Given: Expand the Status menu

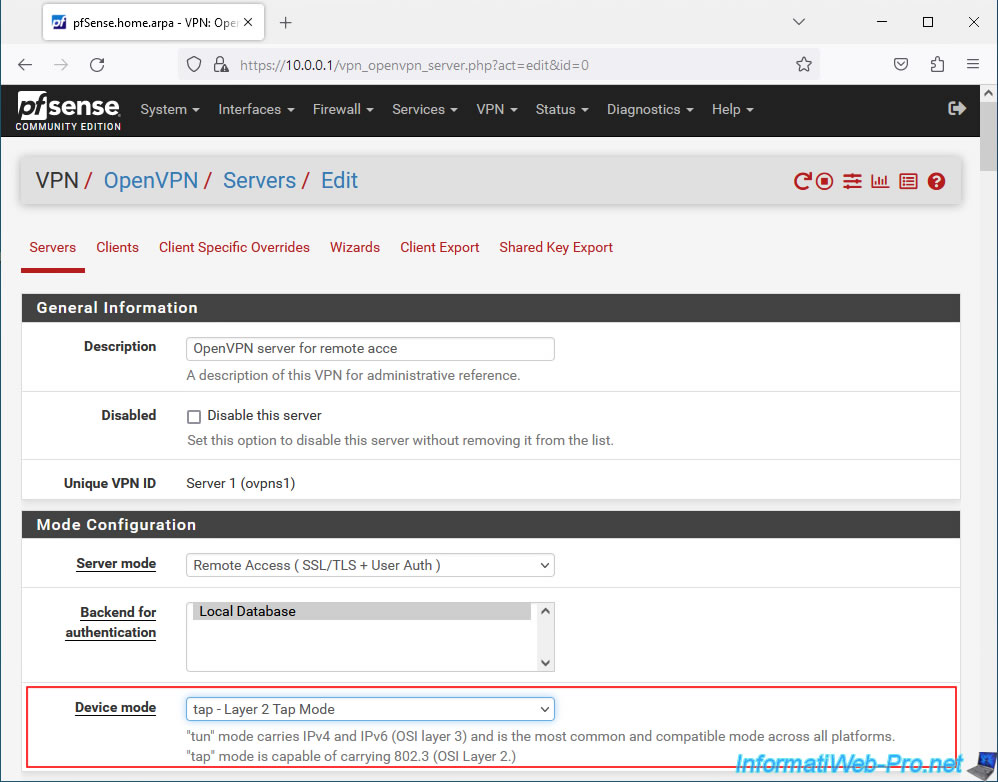Looking at the screenshot, I should (562, 109).
